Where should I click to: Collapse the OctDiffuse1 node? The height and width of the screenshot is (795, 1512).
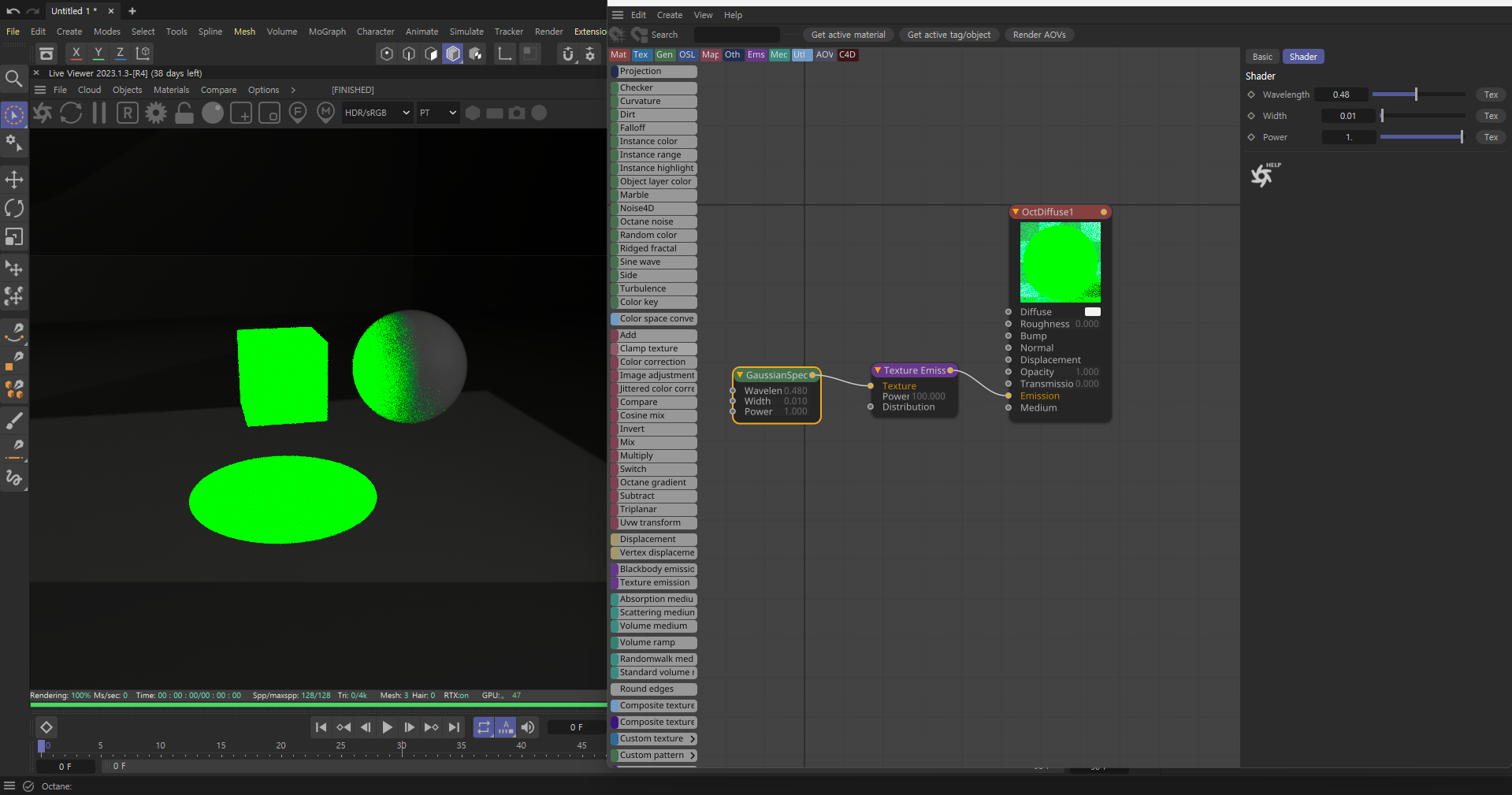point(1016,212)
